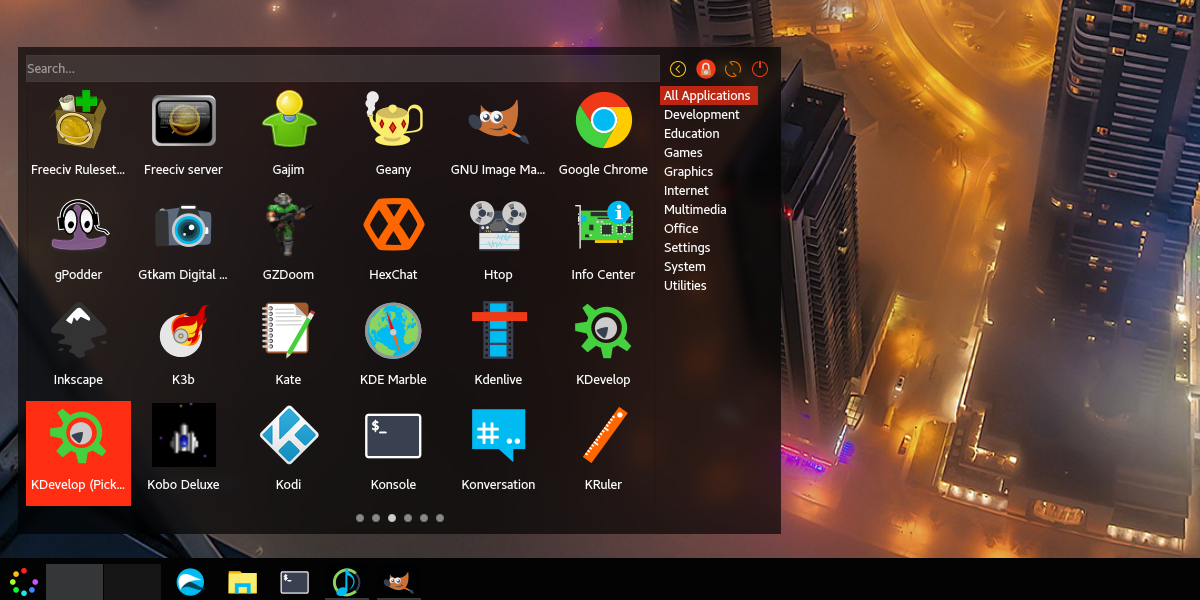Open the Htop system monitor
Image resolution: width=1200 pixels, height=600 pixels.
(x=498, y=225)
